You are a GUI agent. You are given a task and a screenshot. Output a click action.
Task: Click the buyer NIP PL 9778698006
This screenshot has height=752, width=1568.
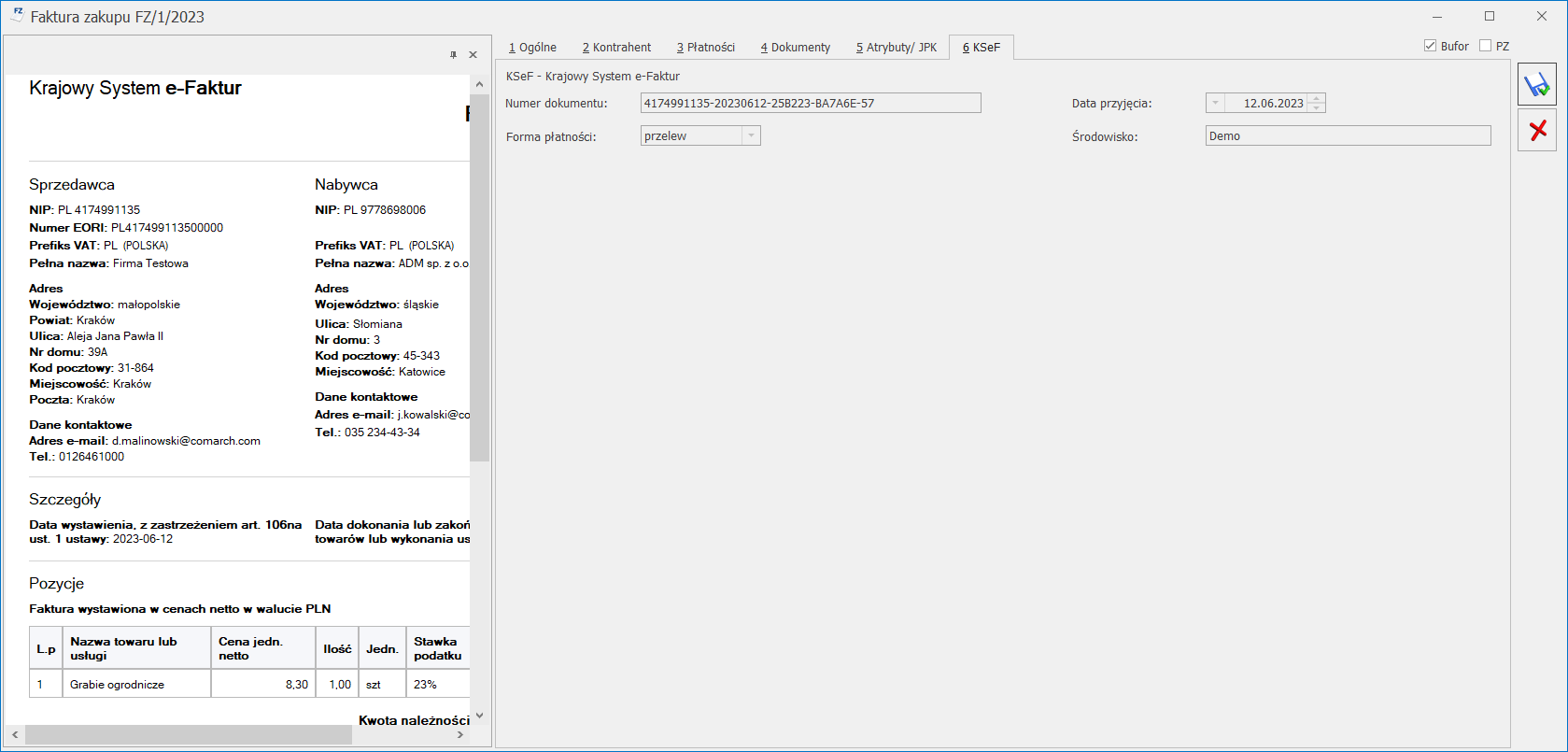[385, 210]
